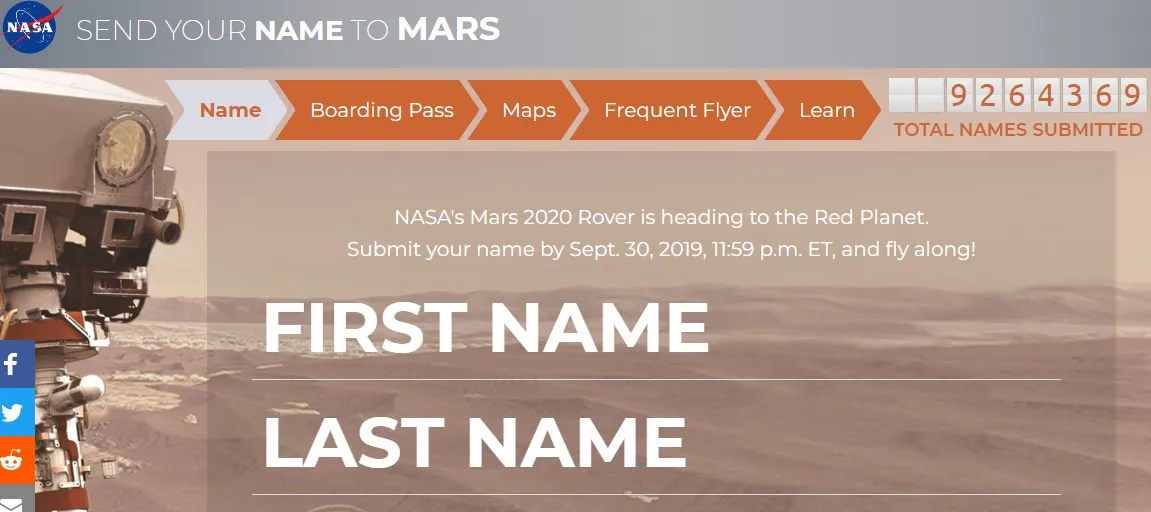
Task: Open the email share envelope icon
Action: coord(16,499)
